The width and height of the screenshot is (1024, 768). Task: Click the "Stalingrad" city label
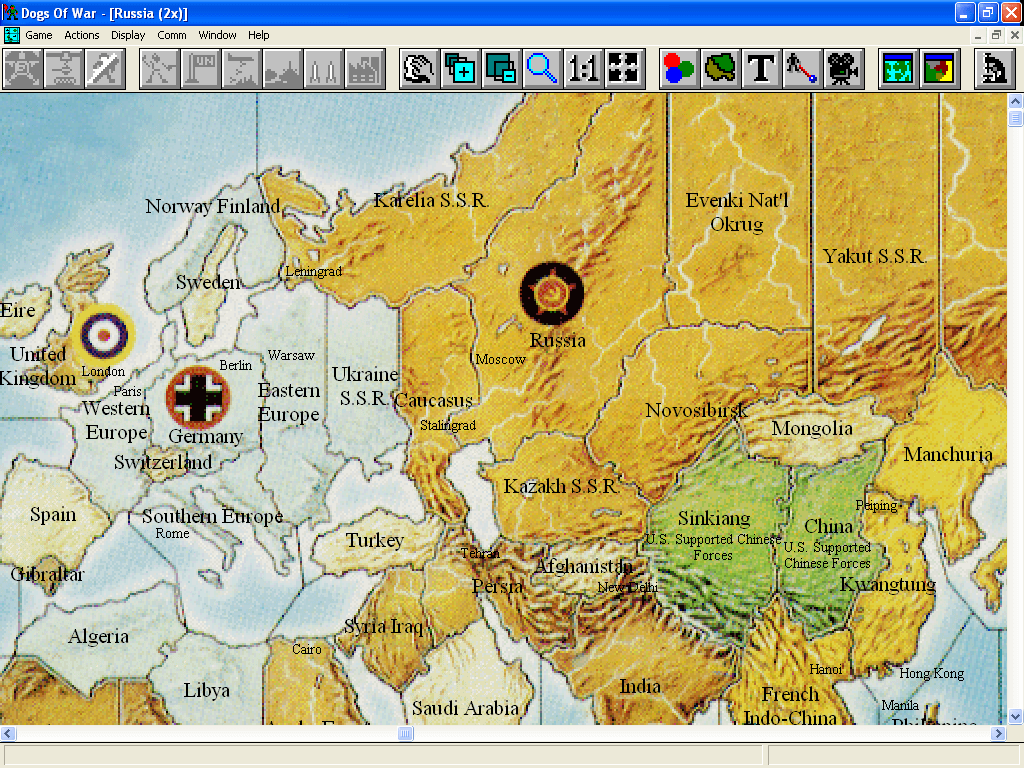coord(448,426)
